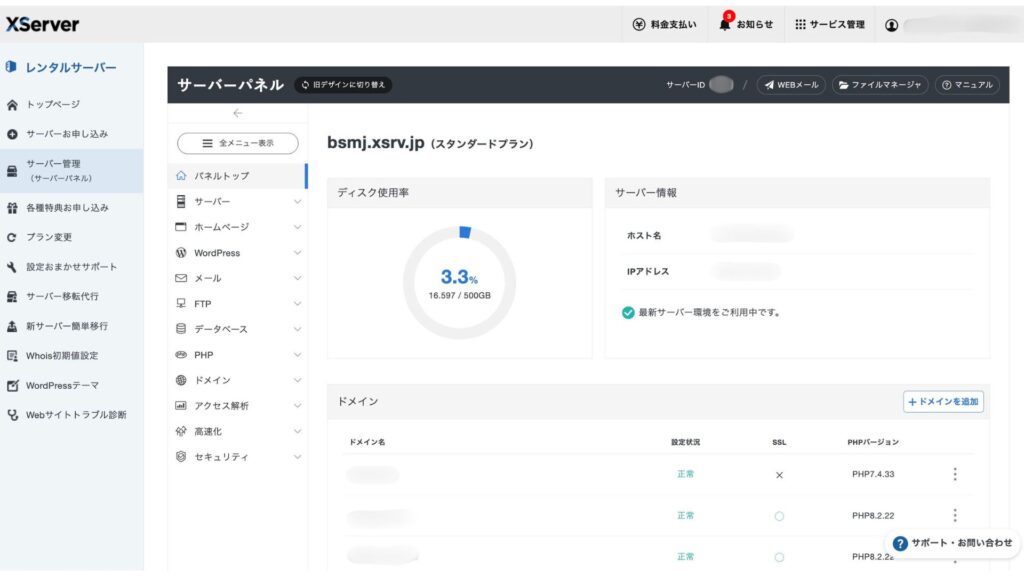Viewport: 1024px width, 576px height.
Task: Click the 高速化 rocket icon
Action: [181, 431]
